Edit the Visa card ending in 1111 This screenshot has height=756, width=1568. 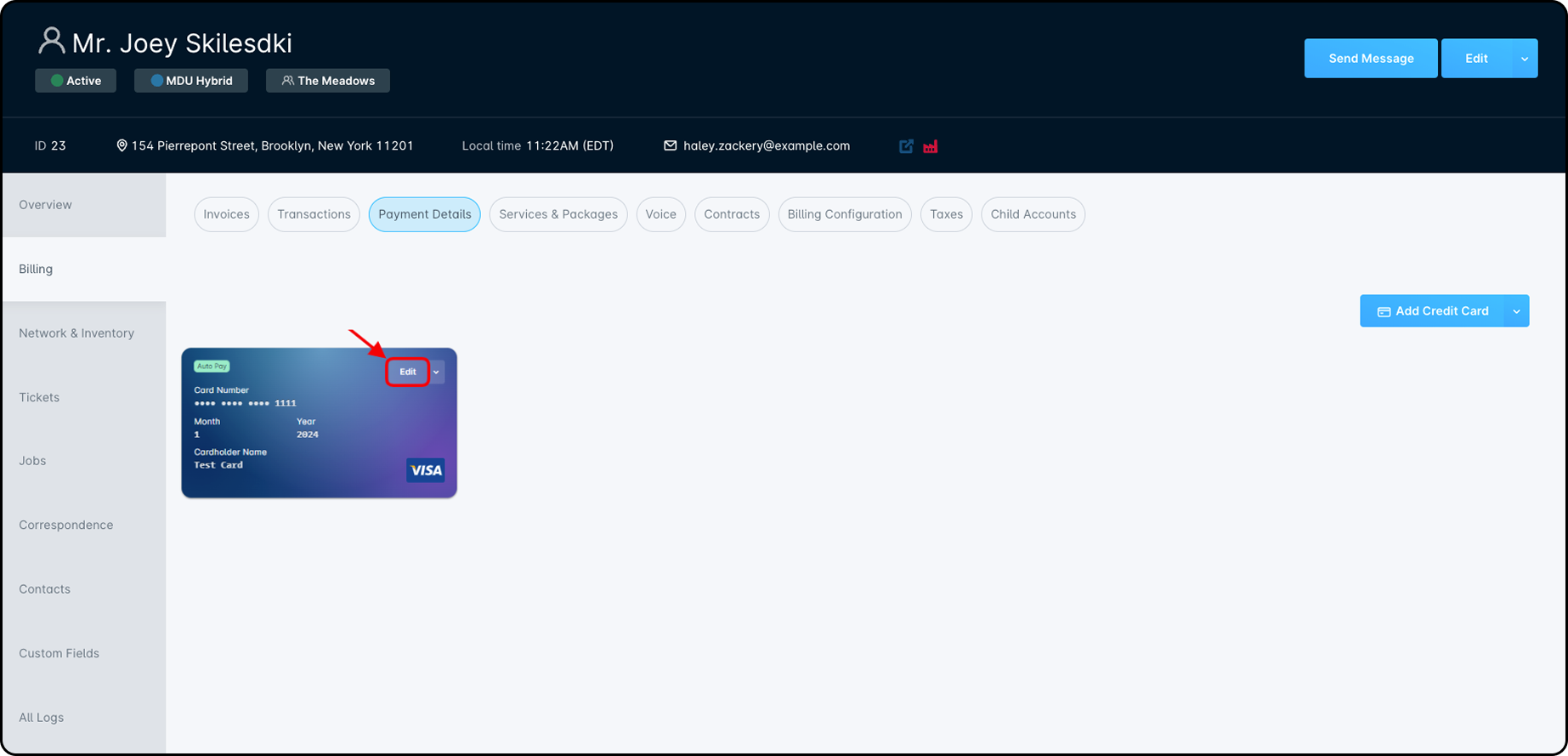coord(408,372)
